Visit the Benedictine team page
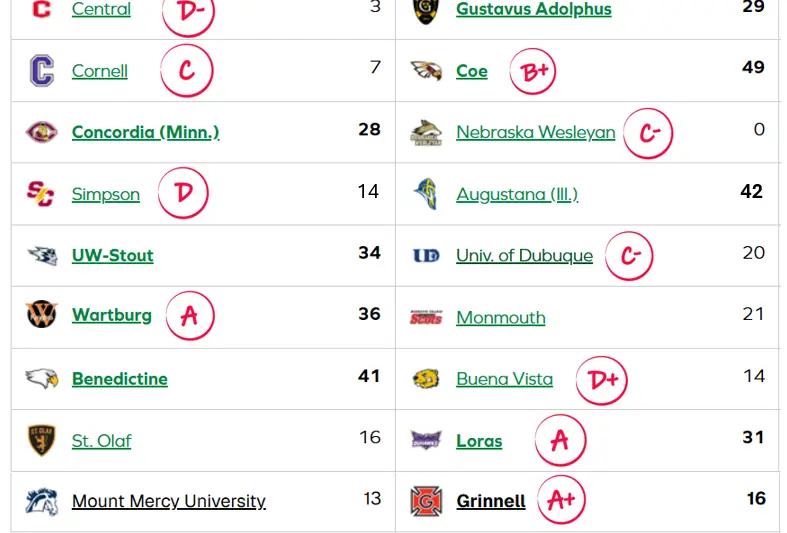Image resolution: width=787 pixels, height=533 pixels. pos(119,379)
